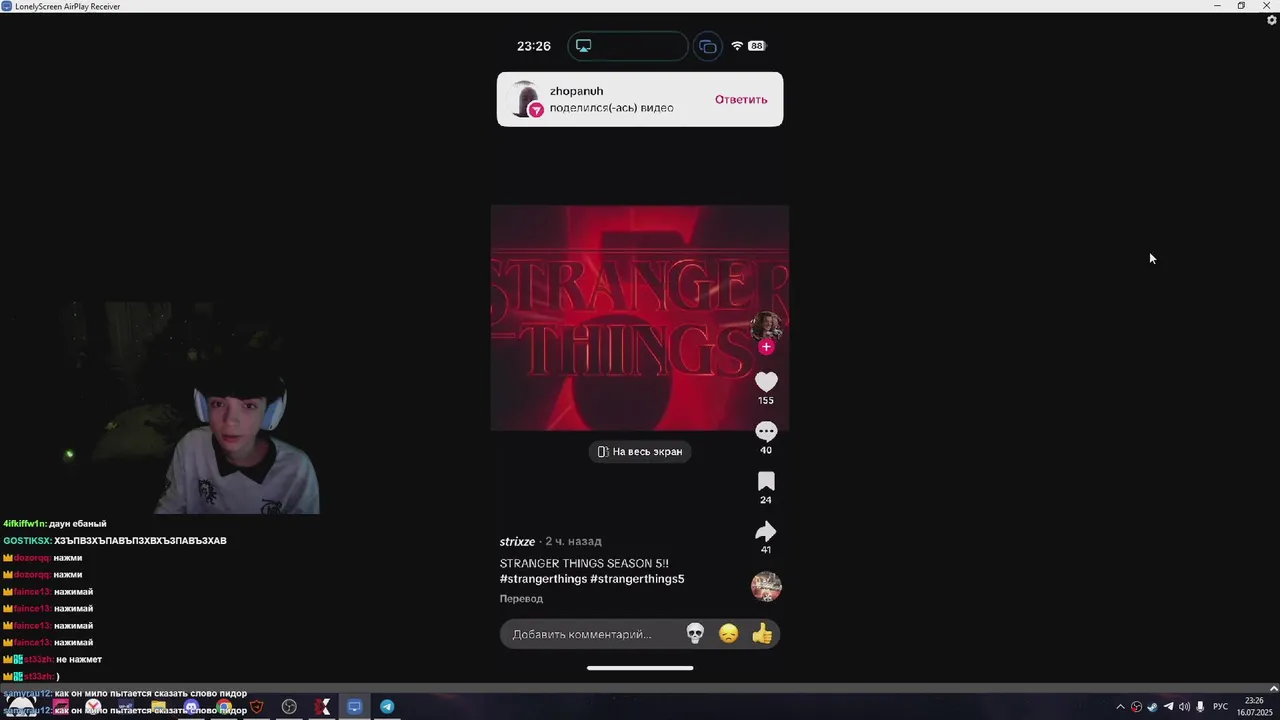Open the spinning sound disc thumbnail

pos(766,586)
